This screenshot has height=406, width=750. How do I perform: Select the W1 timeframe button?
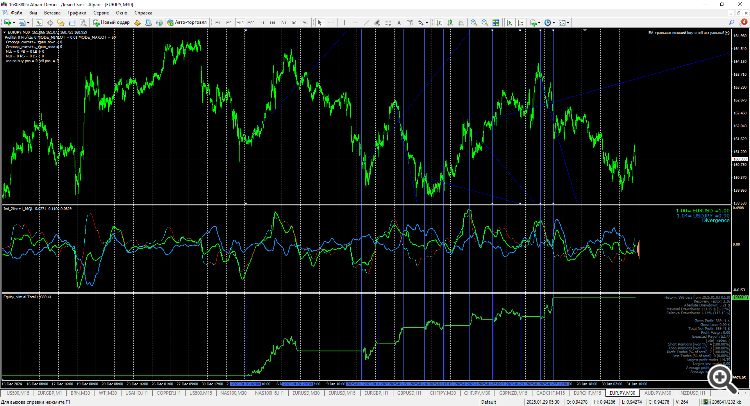coord(295,22)
